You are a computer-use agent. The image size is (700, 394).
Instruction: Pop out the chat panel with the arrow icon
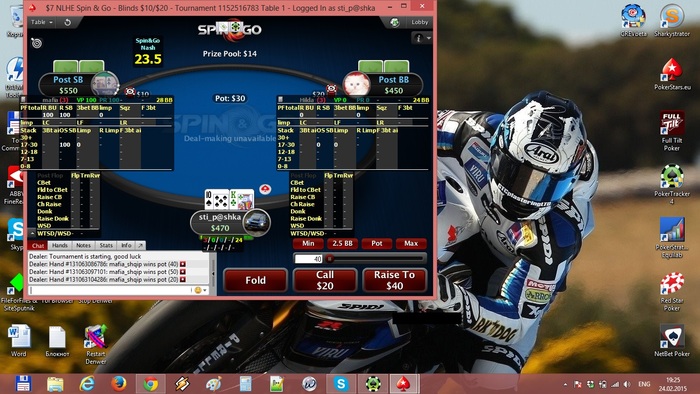(x=141, y=245)
